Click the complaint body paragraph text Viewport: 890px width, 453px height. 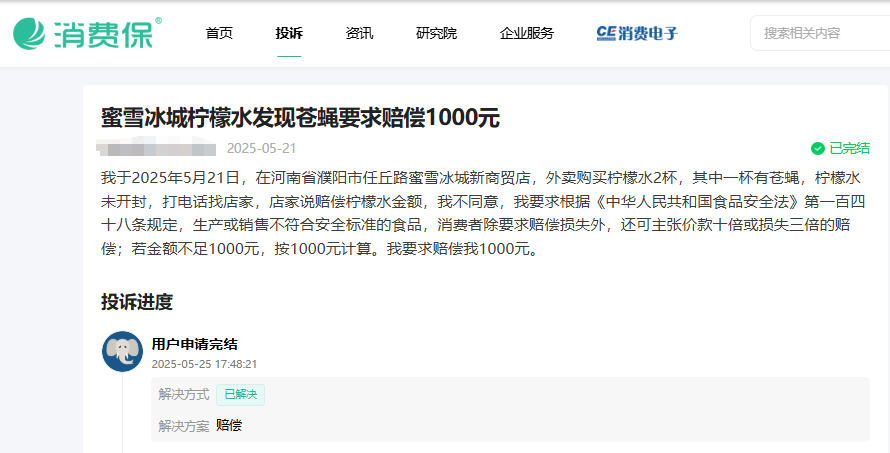tap(482, 214)
